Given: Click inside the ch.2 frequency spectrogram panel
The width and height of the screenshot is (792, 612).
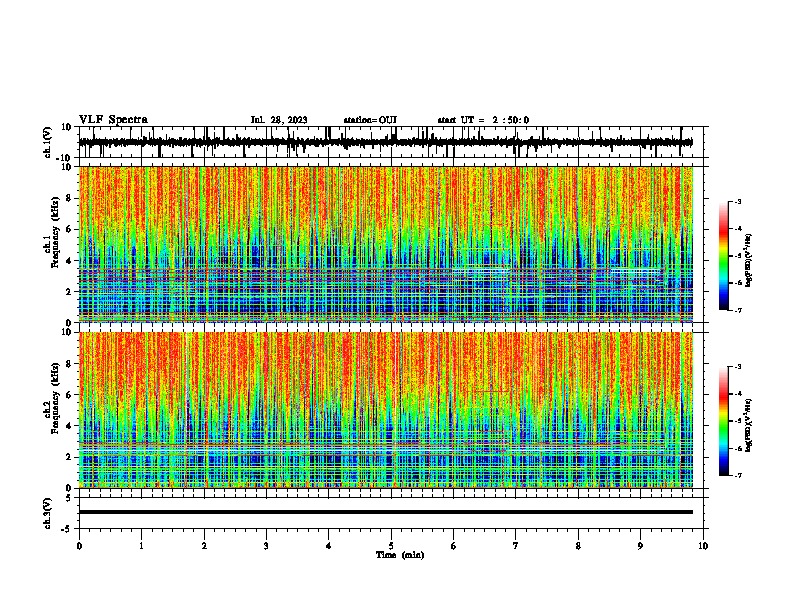Looking at the screenshot, I should click(386, 410).
